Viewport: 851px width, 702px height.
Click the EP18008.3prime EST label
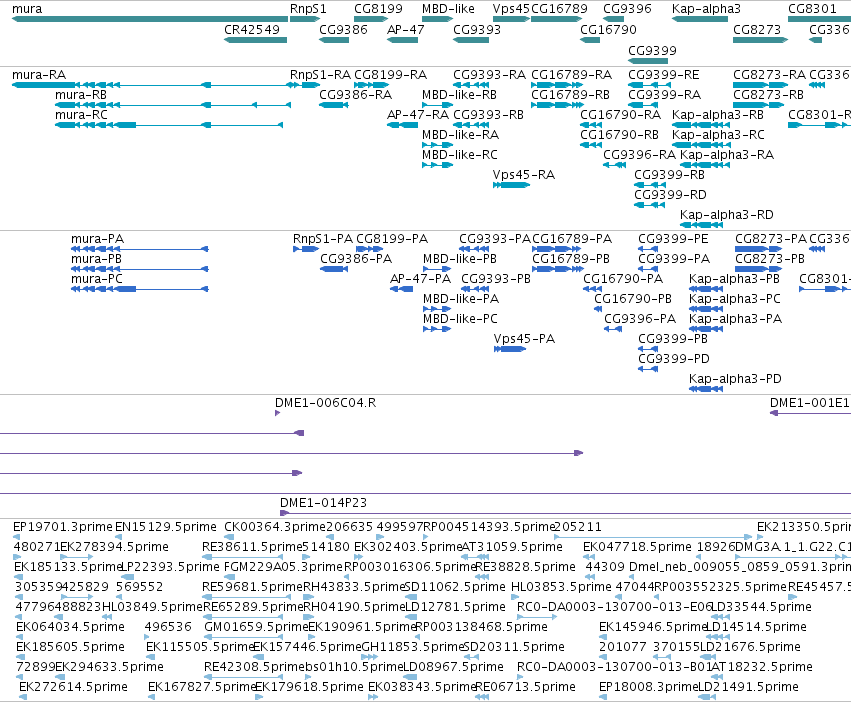[649, 687]
